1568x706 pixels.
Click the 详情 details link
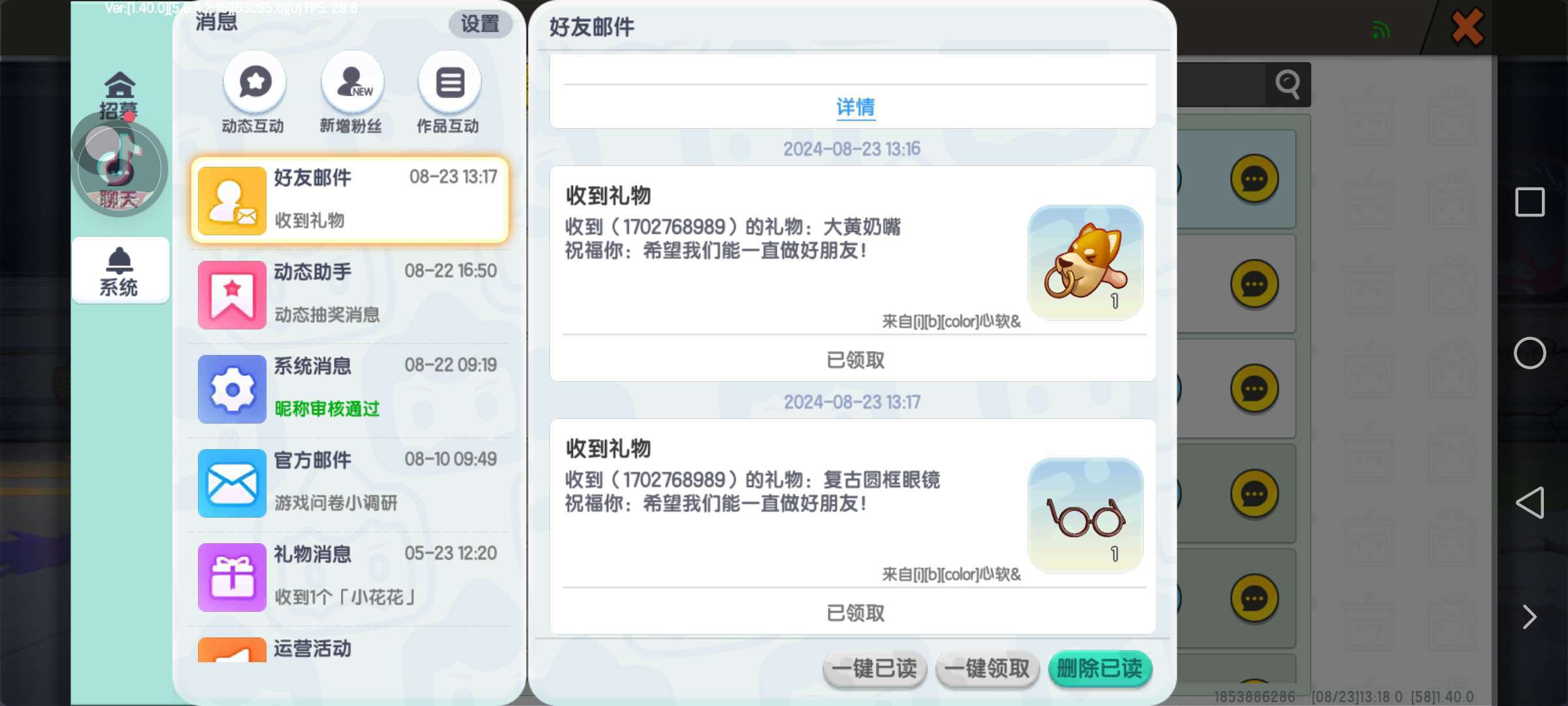click(855, 107)
